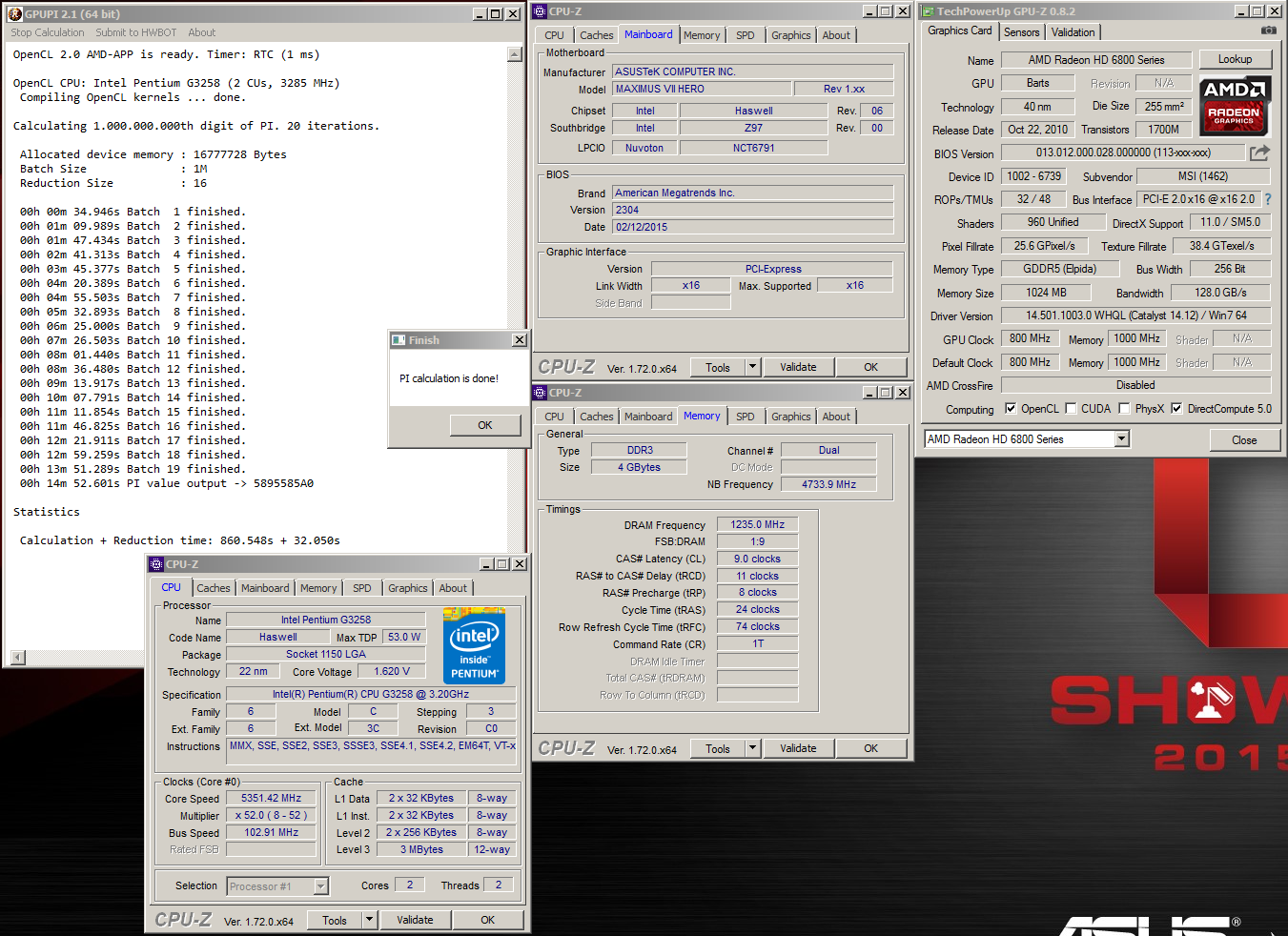Toggle the CUDA computing checkbox
Image resolution: width=1288 pixels, height=936 pixels.
click(1071, 409)
